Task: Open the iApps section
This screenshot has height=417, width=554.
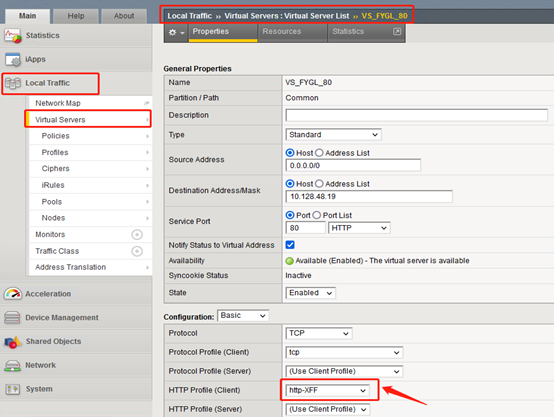Action: [x=76, y=60]
